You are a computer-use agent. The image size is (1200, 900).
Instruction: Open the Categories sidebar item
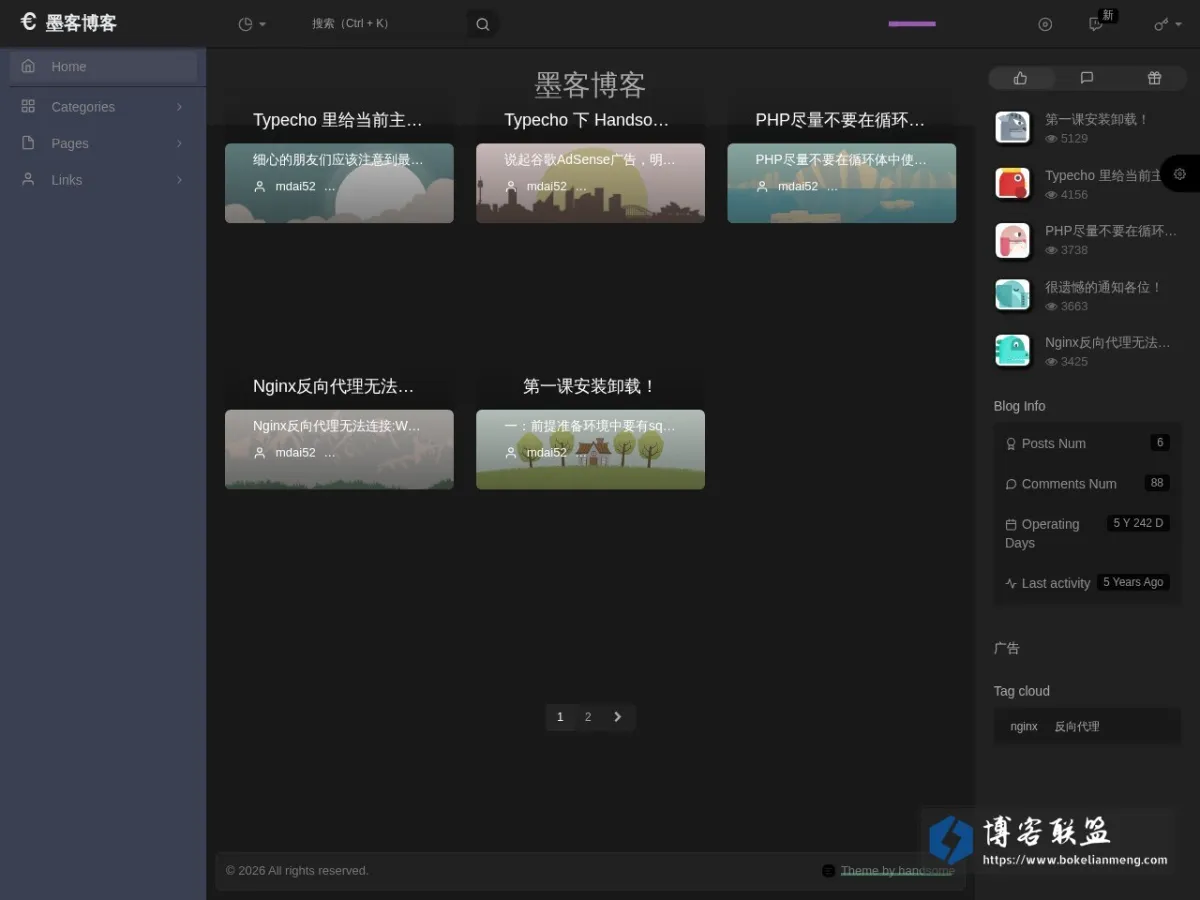103,107
